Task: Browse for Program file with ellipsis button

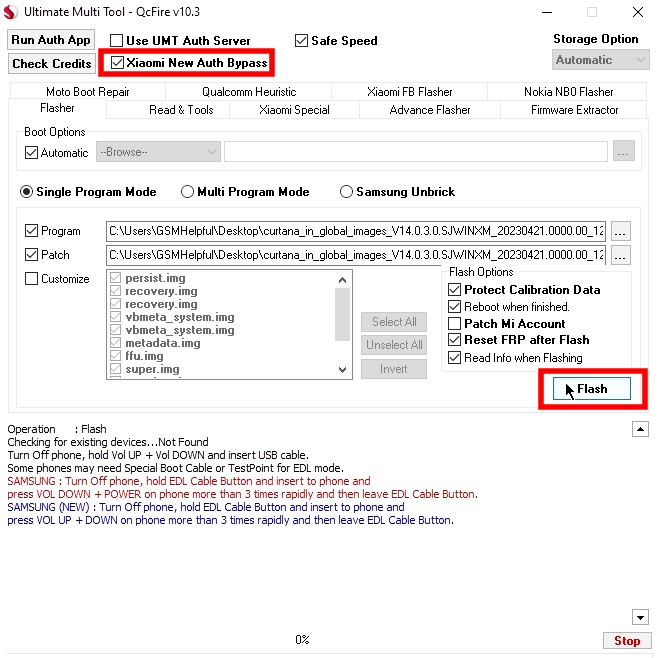Action: [x=620, y=231]
